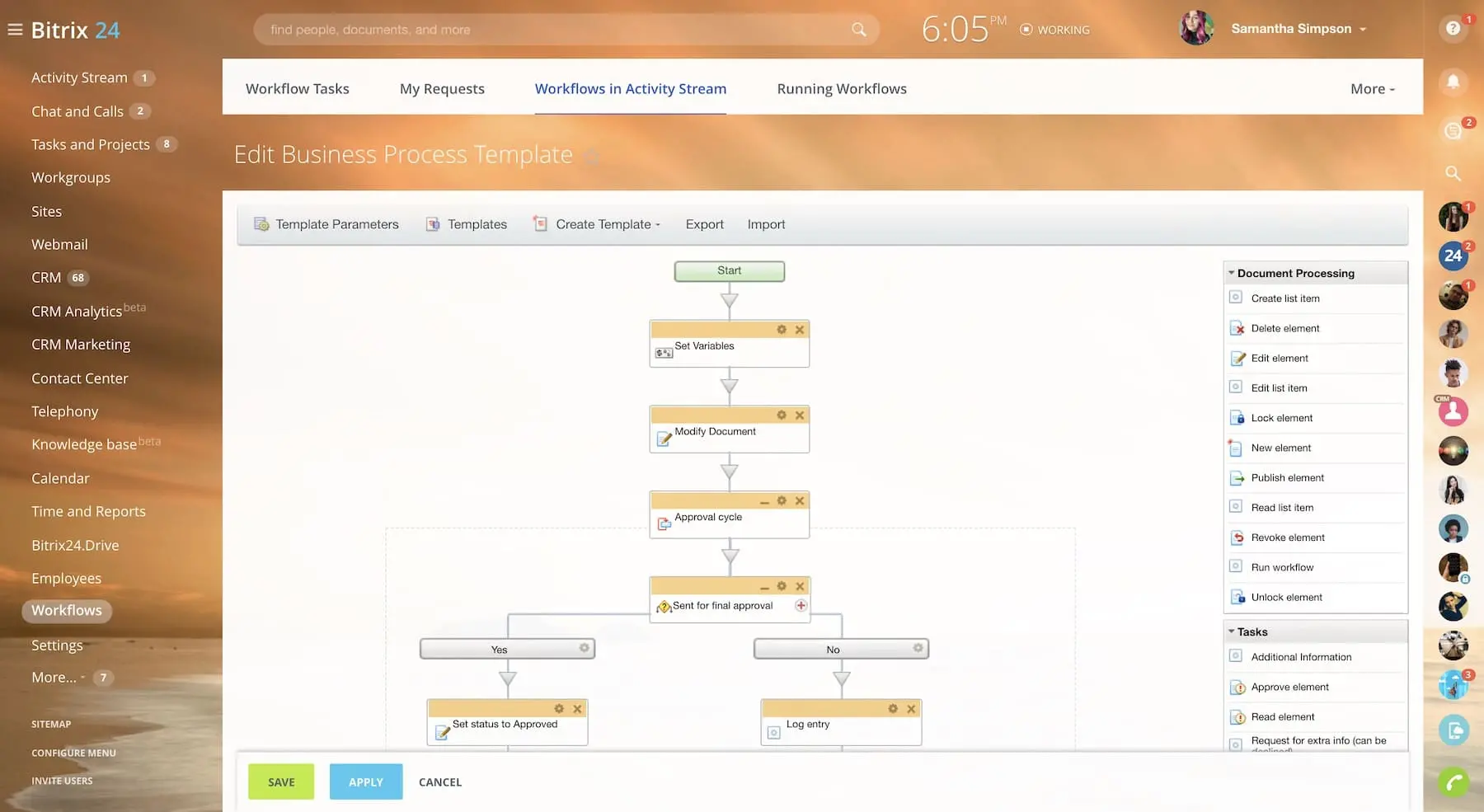The width and height of the screenshot is (1484, 812).
Task: Open settings gear on Set Variables block
Action: tap(781, 329)
